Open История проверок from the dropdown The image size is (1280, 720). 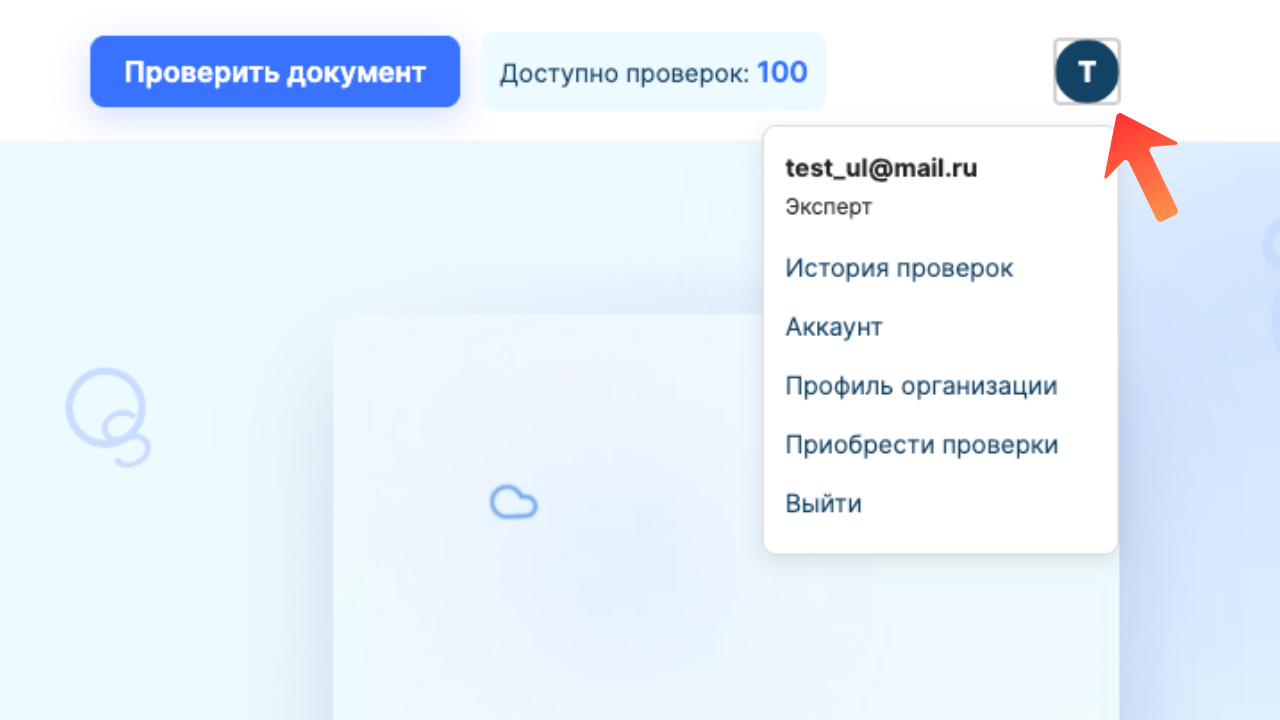(898, 267)
